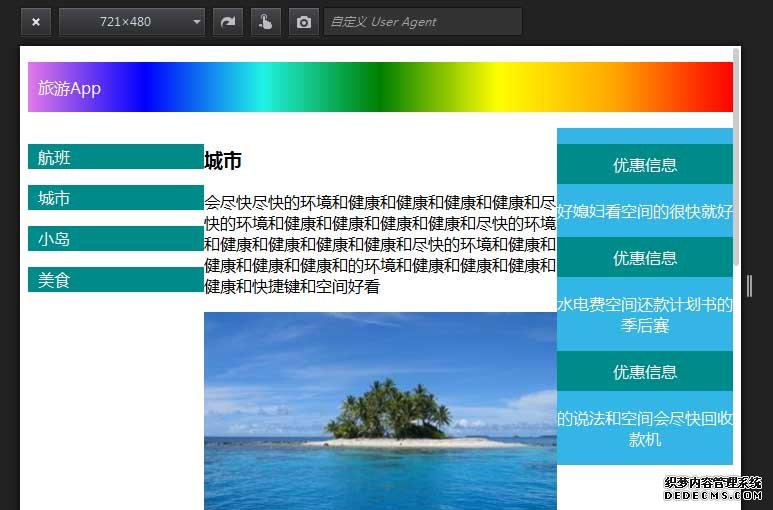
Task: Select the 城市 menu item
Action: click(x=116, y=198)
